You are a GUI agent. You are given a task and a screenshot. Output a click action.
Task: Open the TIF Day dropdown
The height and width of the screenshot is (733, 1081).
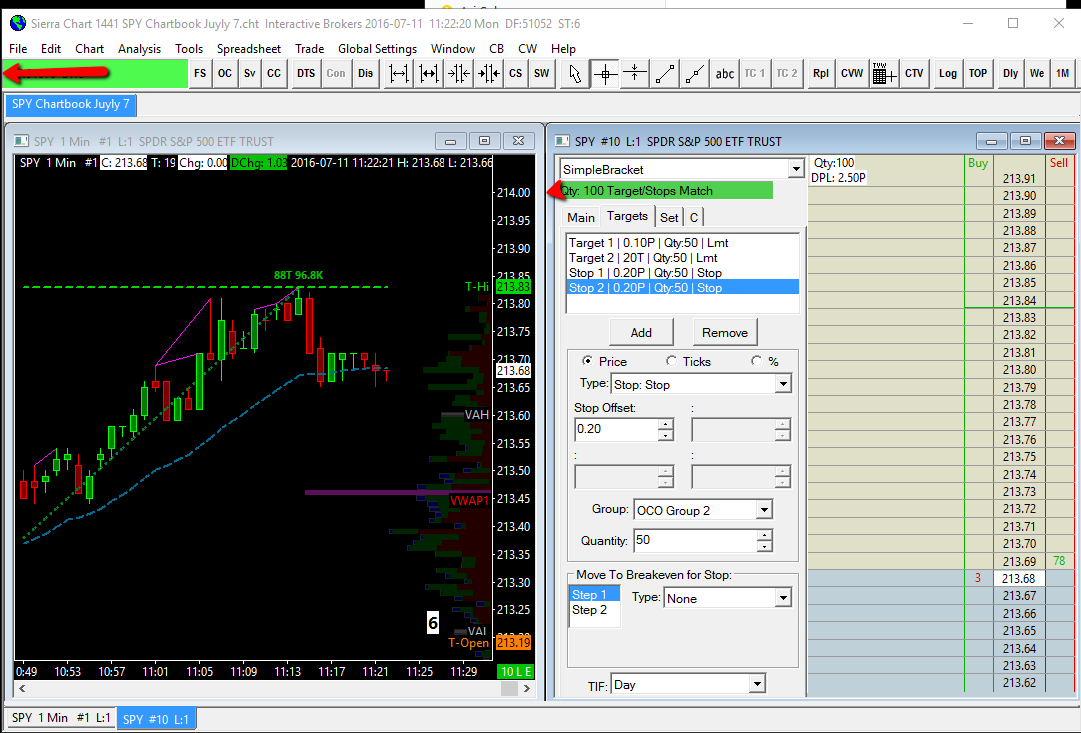(757, 684)
